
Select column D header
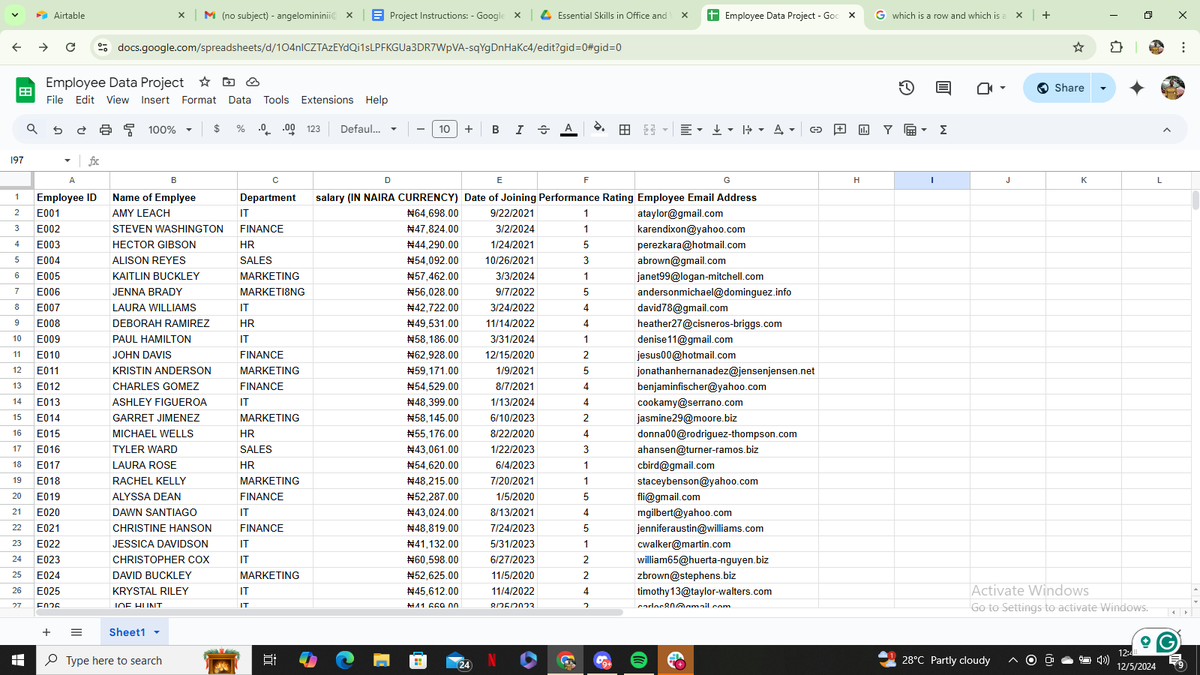(x=387, y=179)
